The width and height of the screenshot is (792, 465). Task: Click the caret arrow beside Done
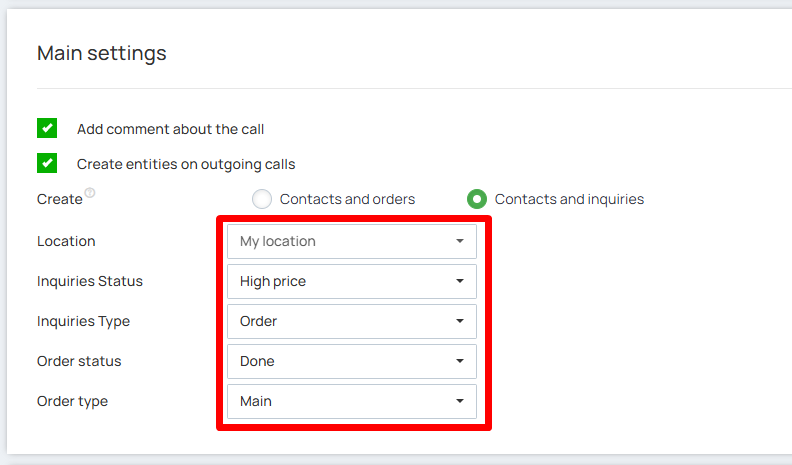(459, 361)
